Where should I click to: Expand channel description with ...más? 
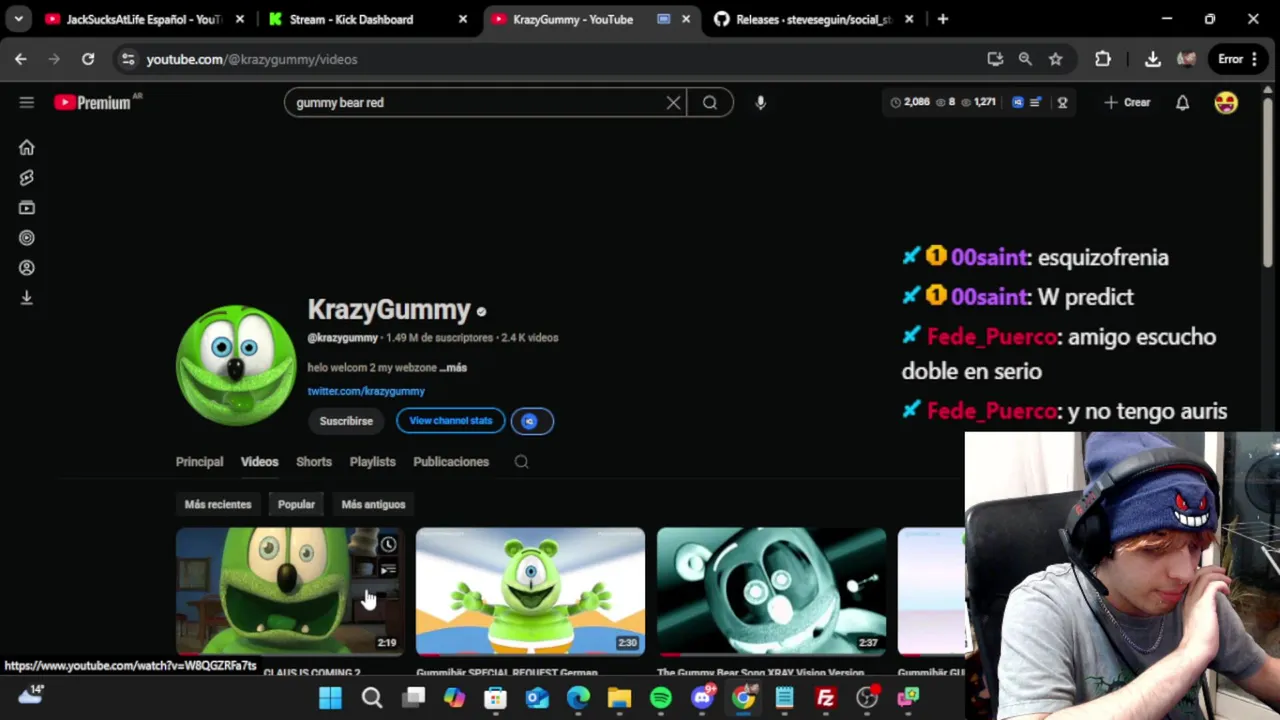point(453,367)
